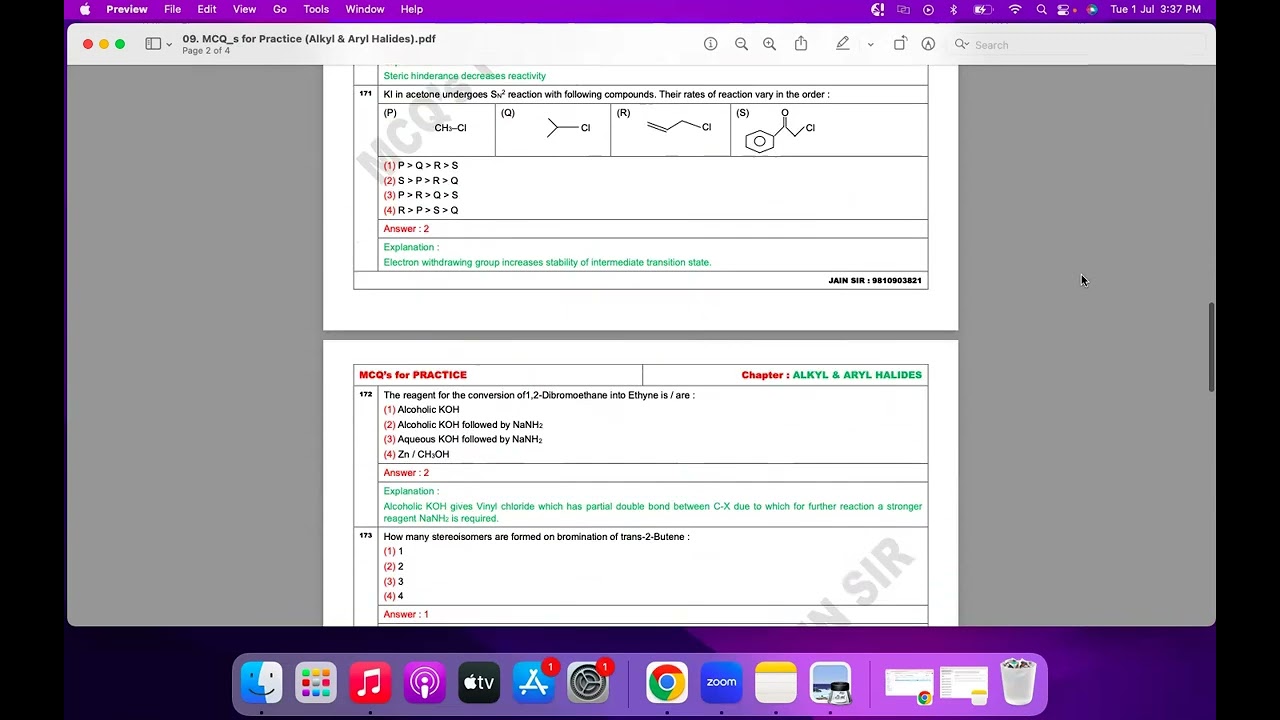Click option '(4) Zn / CH3OH'

coord(417,454)
